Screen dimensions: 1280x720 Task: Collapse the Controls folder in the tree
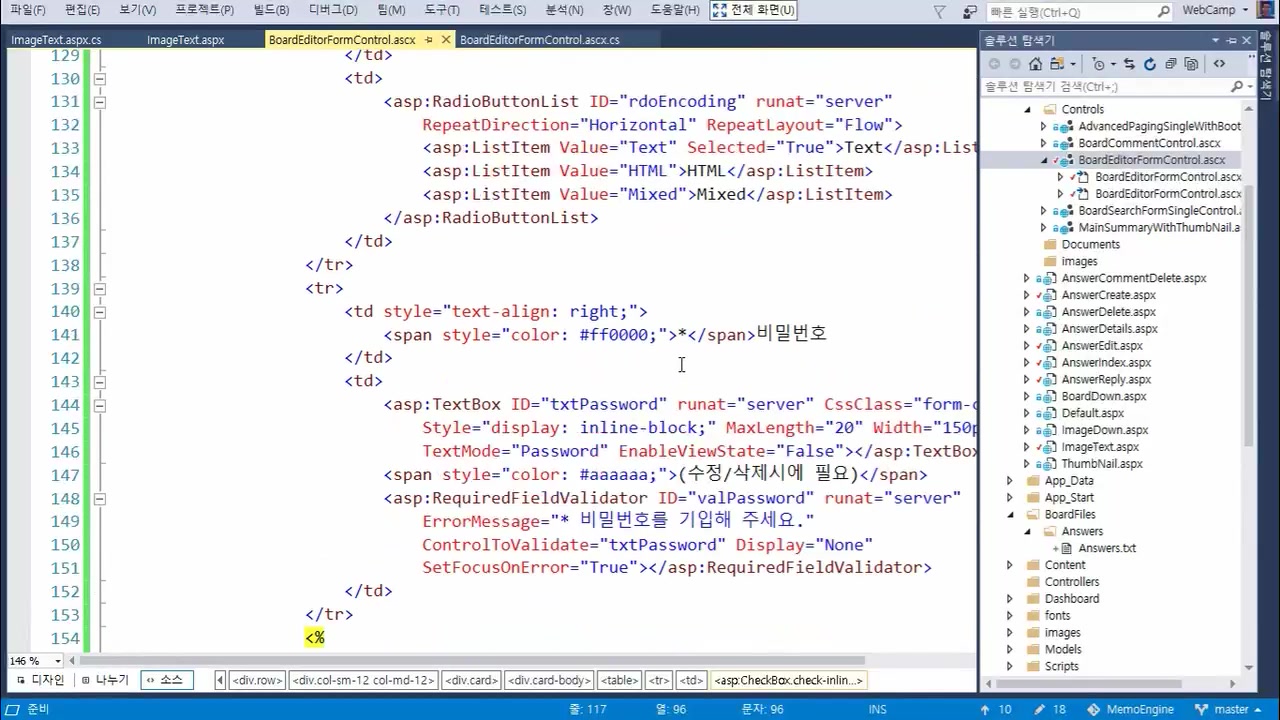click(1027, 110)
